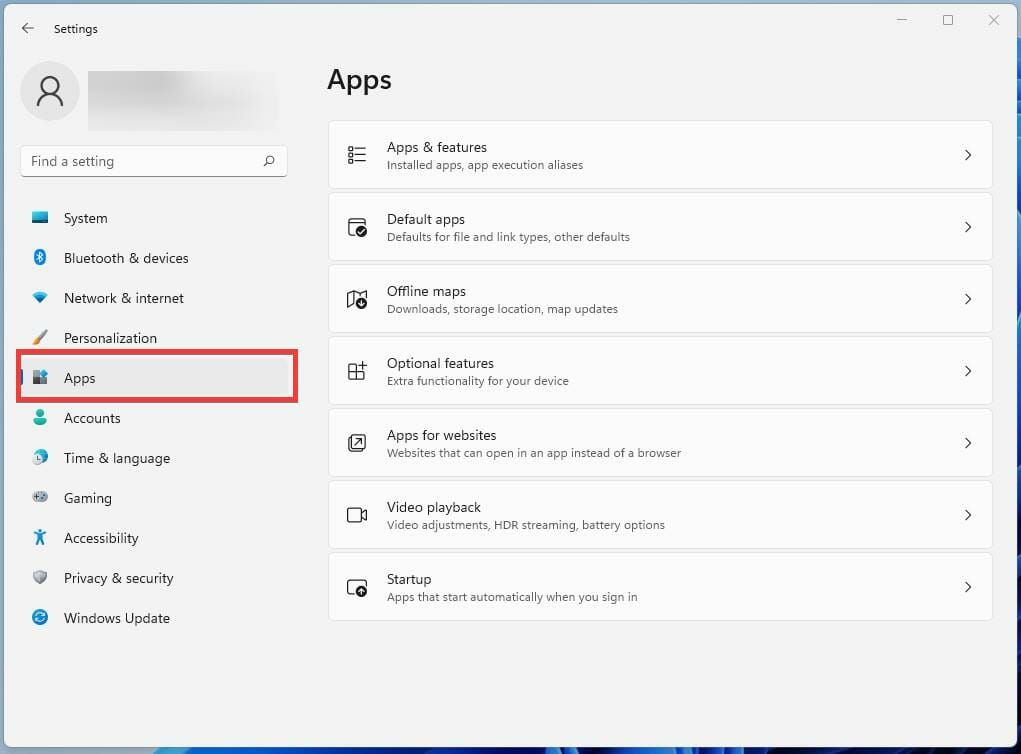Screen dimensions: 1021x754
Task: Expand Apps & features chevron arrow
Action: (967, 155)
